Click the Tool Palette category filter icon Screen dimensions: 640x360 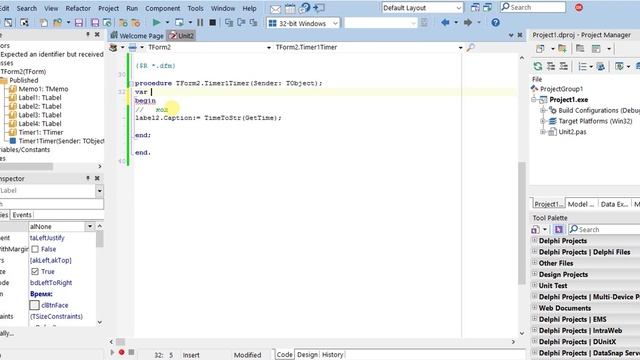pos(536,229)
